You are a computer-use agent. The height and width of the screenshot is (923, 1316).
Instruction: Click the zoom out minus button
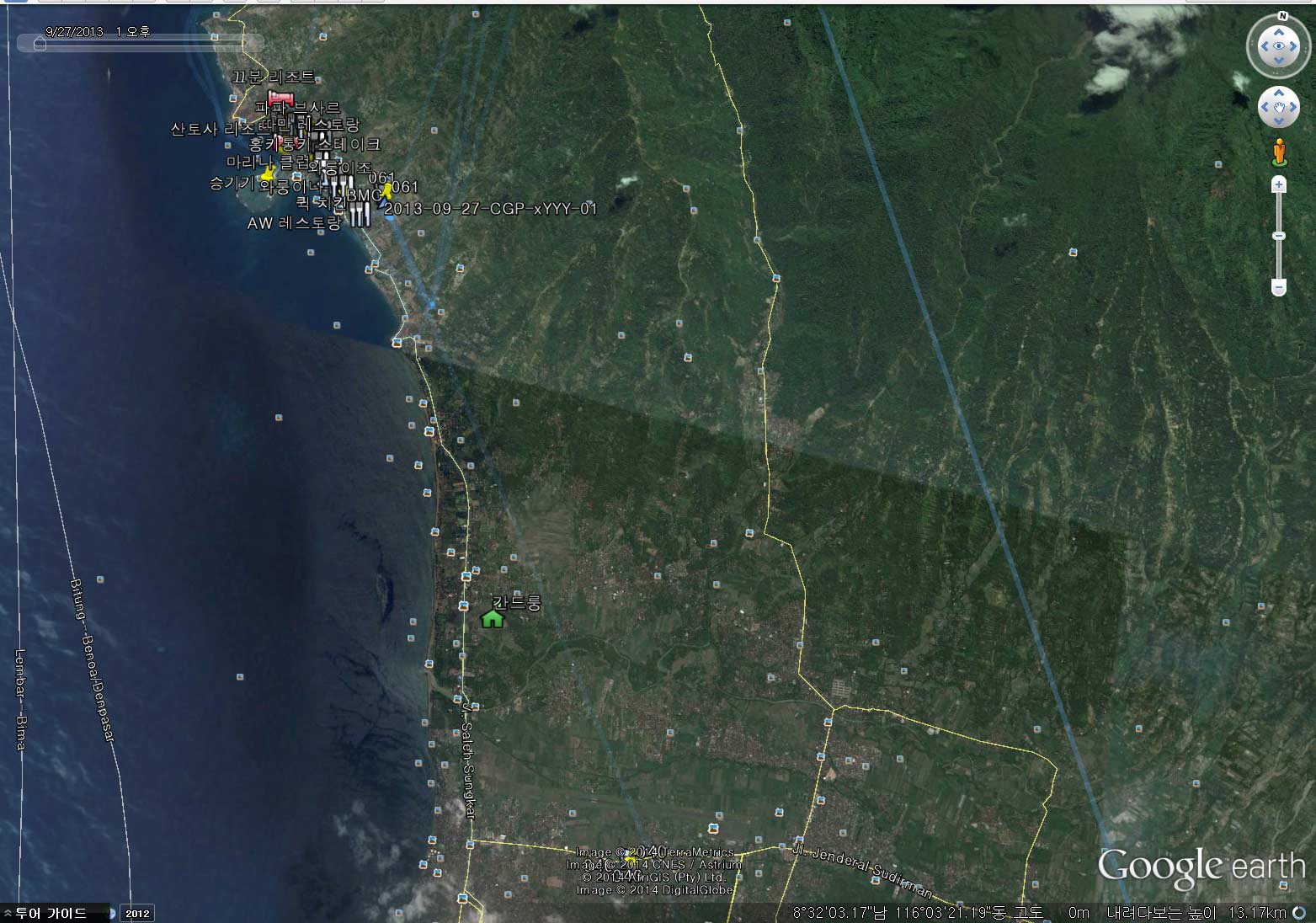point(1279,288)
